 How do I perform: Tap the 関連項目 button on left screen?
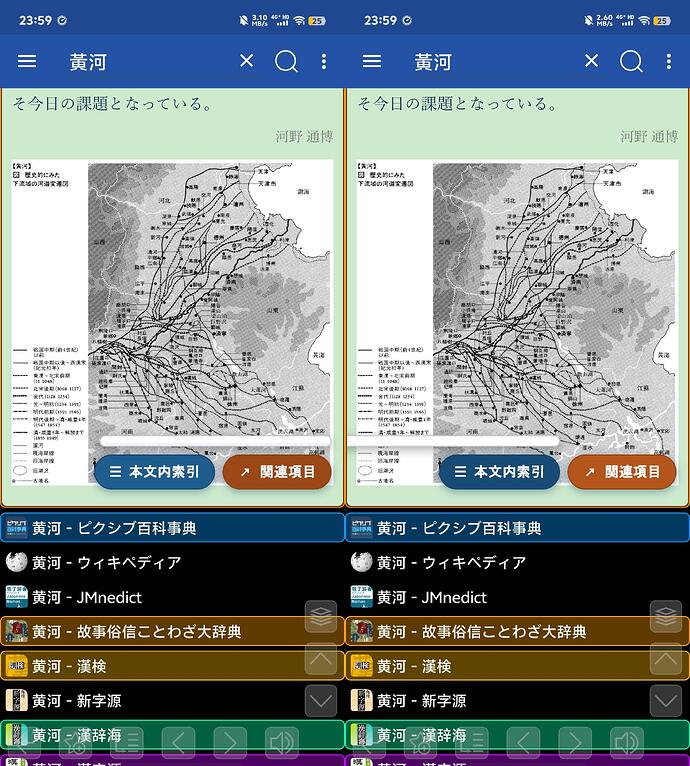pos(277,472)
